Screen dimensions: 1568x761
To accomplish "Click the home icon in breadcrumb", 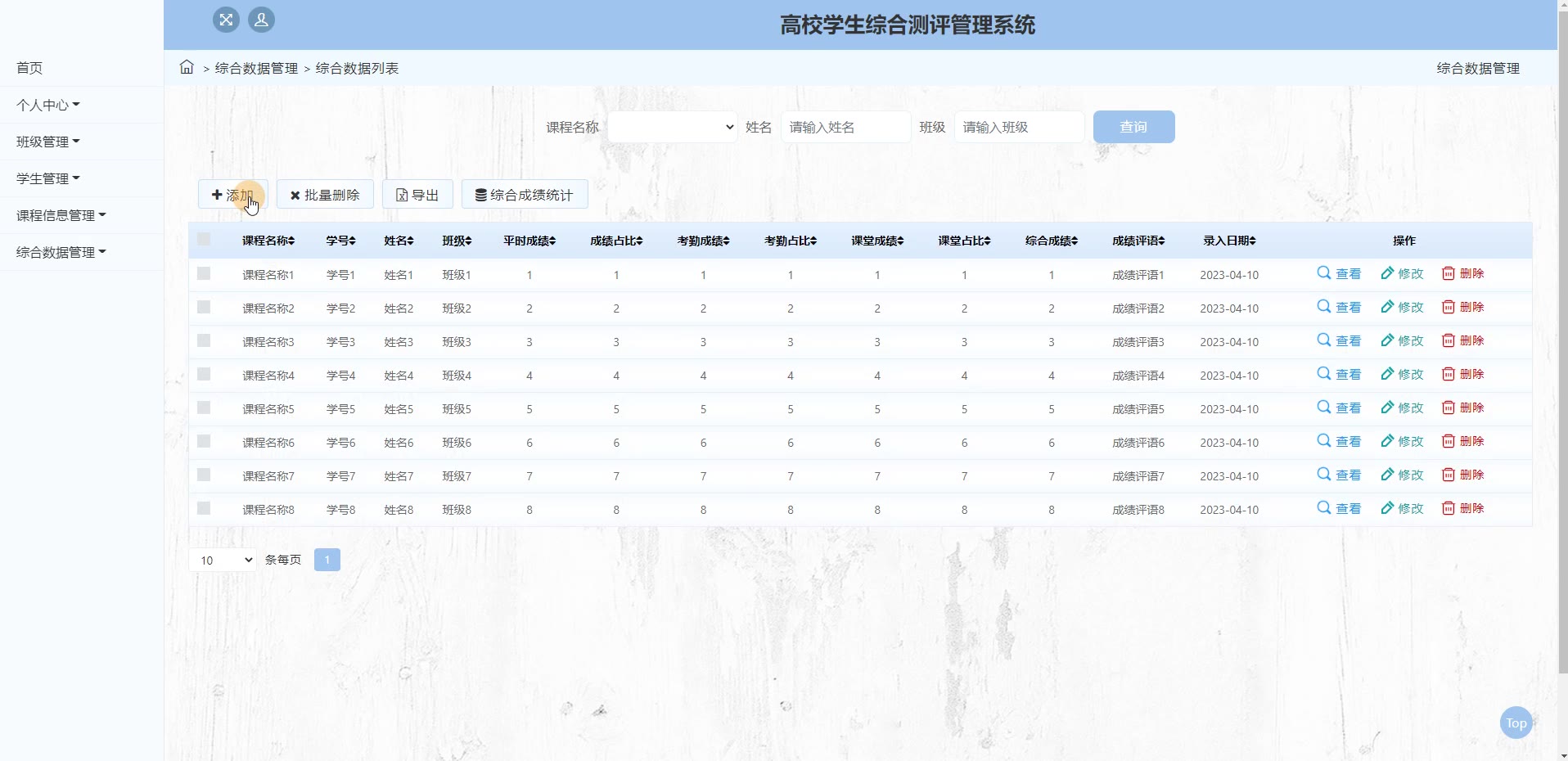I will coord(187,67).
